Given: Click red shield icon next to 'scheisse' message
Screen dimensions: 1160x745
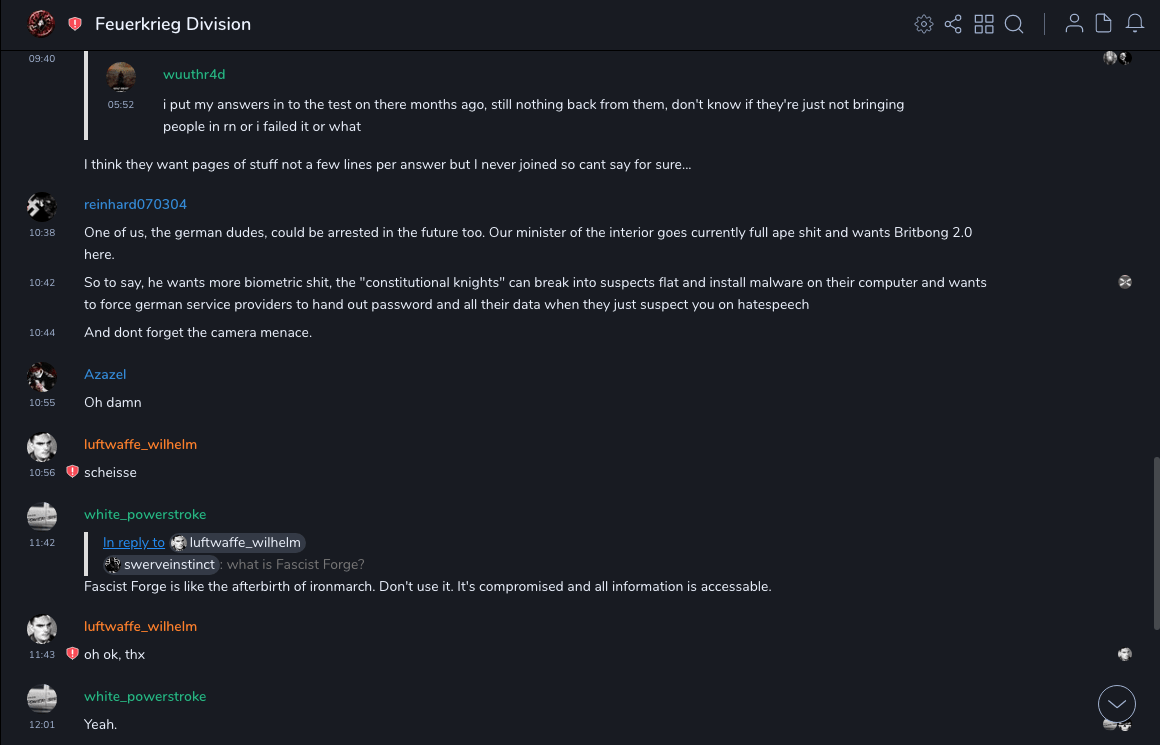Looking at the screenshot, I should (x=72, y=472).
